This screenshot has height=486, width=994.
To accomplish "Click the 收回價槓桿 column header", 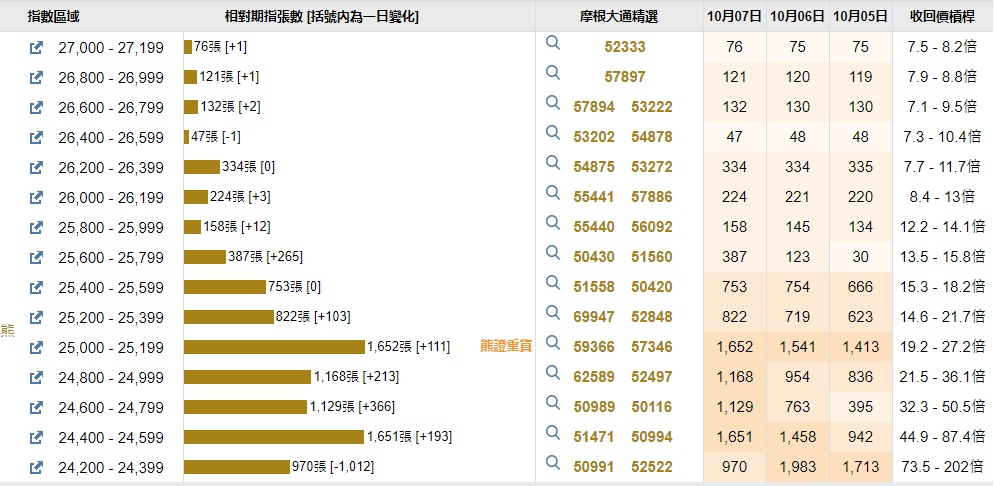I will [943, 16].
